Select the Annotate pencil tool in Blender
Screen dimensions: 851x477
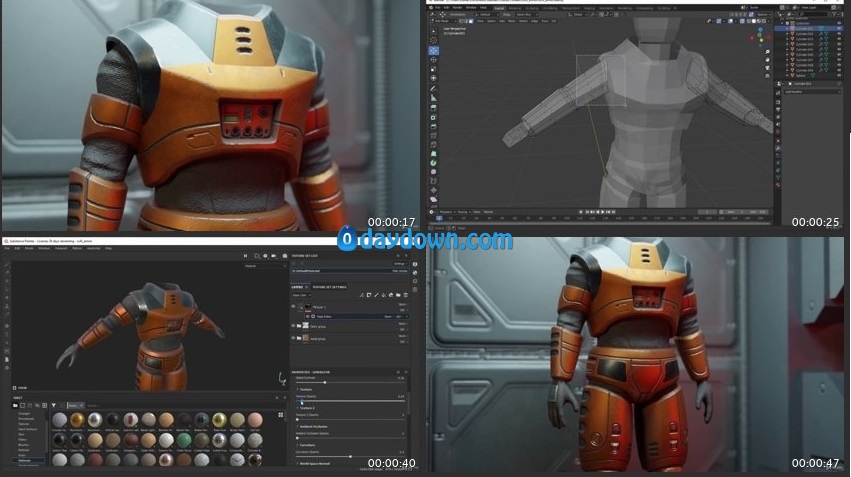click(434, 88)
